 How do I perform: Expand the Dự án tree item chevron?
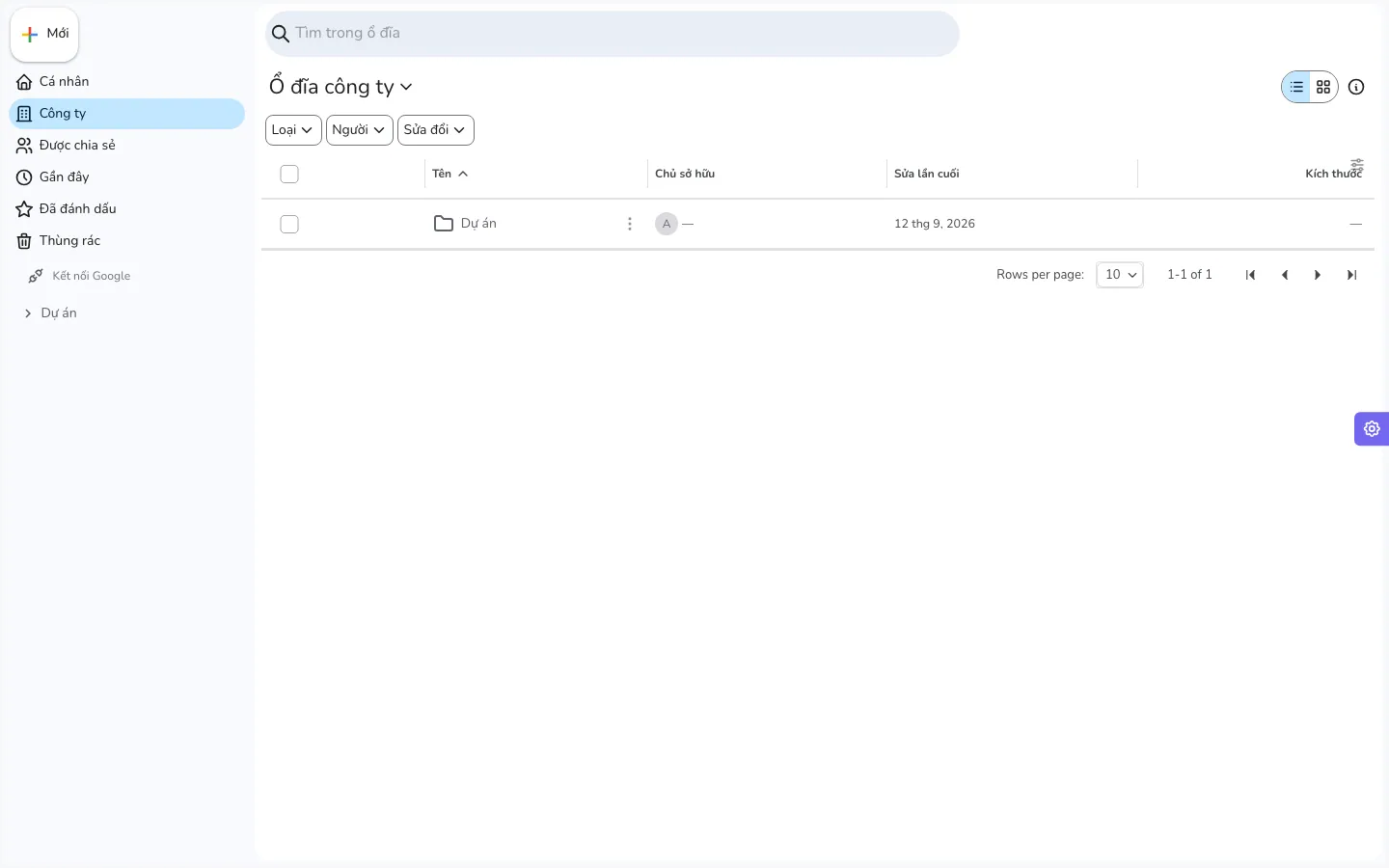pos(28,313)
